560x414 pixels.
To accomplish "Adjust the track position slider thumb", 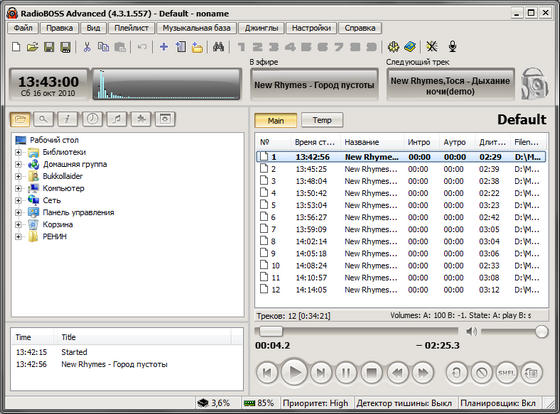I will coord(271,331).
